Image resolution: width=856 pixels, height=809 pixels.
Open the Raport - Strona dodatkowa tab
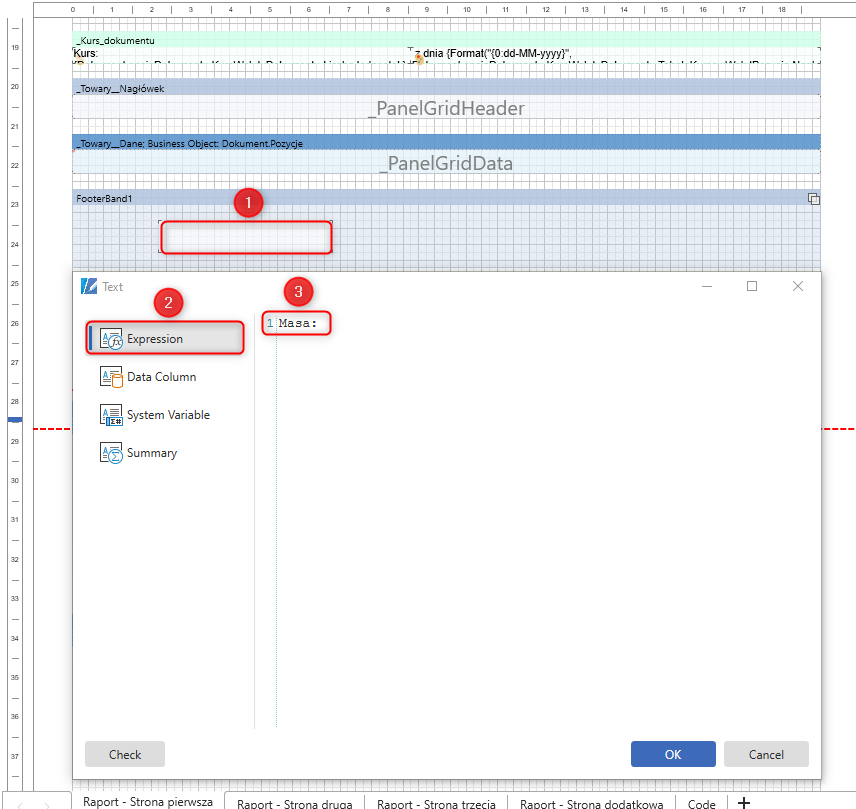(x=591, y=804)
